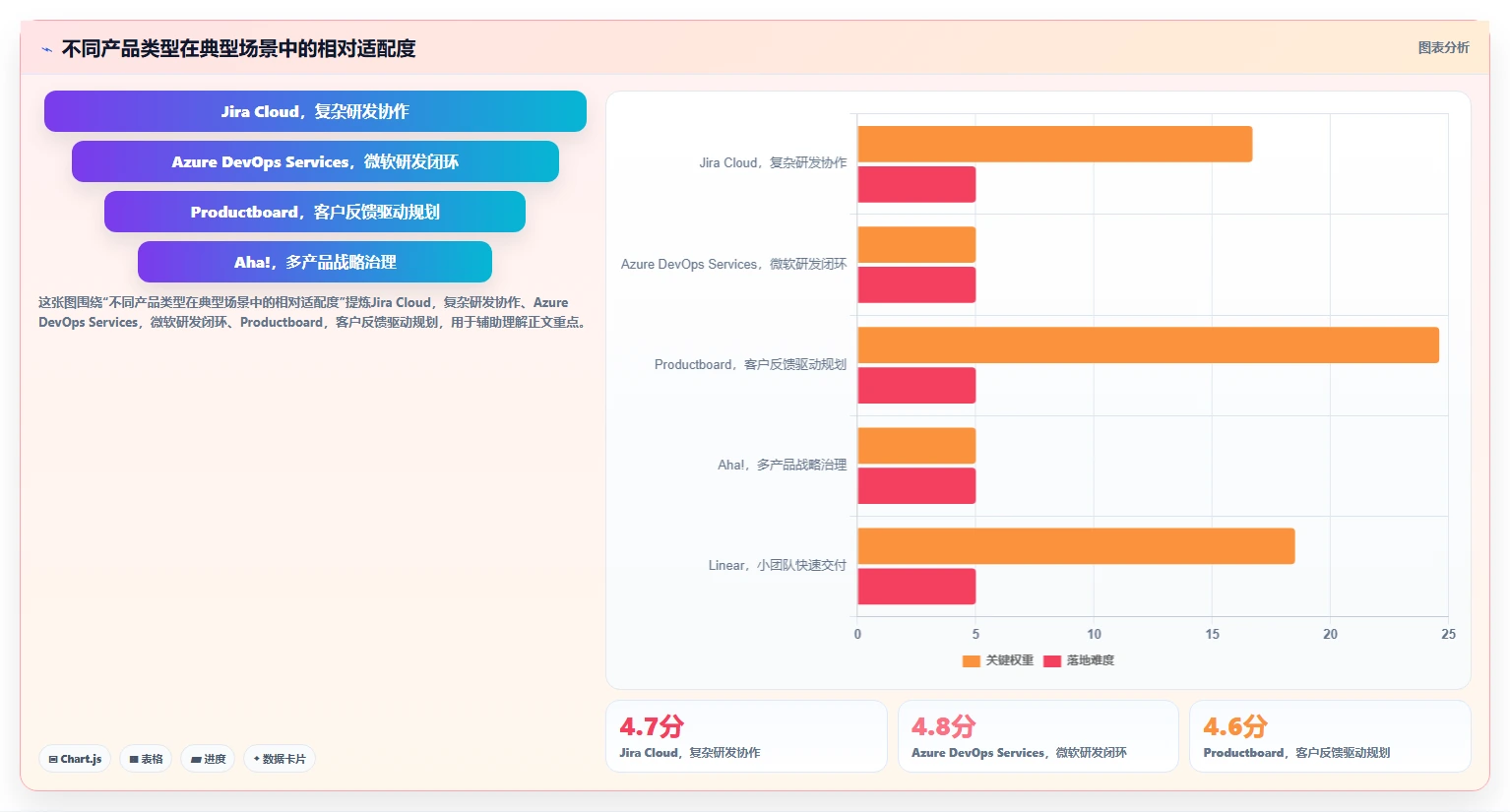Click the axis label 'Productboard，客户反馈驱动规划'
The width and height of the screenshot is (1510, 812).
point(750,364)
